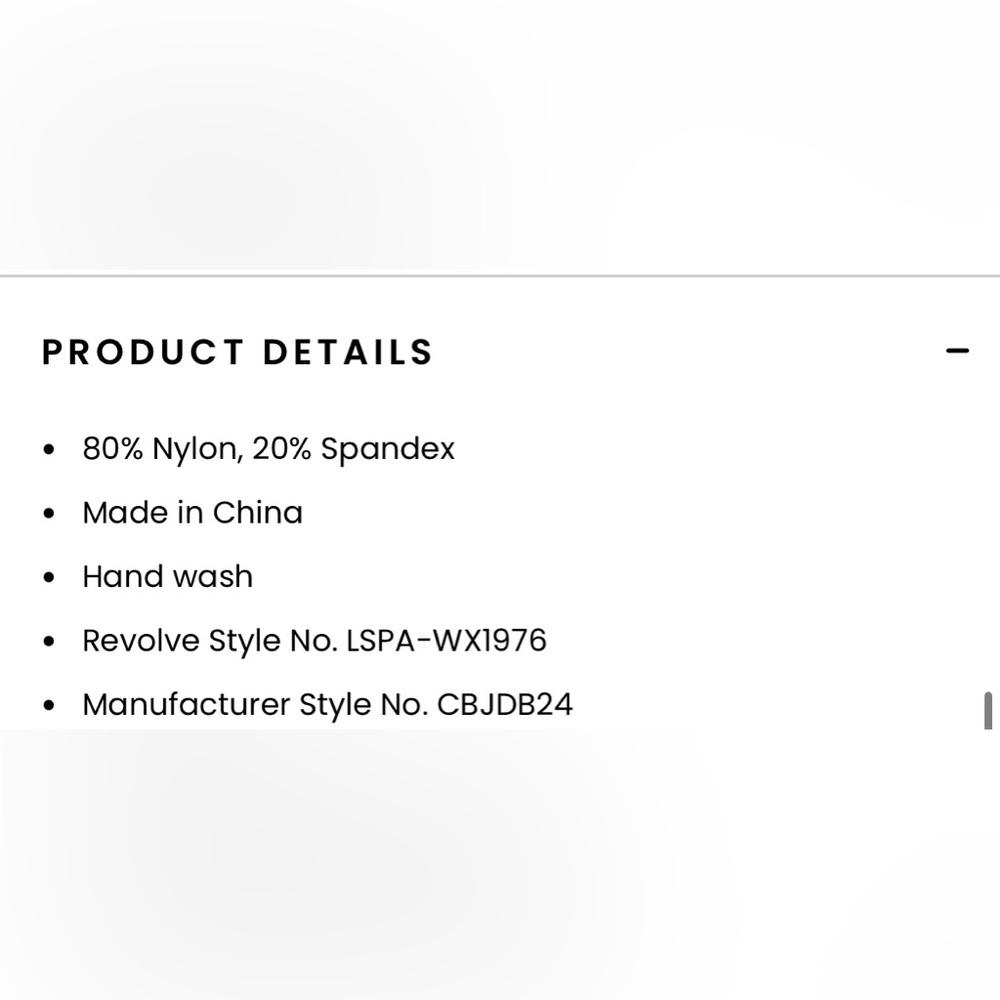Click the style code LSPA-WX1976
The image size is (1000, 1000).
click(x=446, y=641)
